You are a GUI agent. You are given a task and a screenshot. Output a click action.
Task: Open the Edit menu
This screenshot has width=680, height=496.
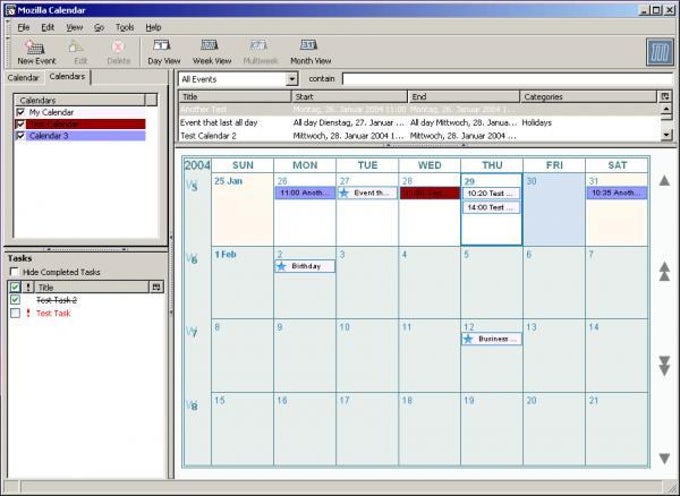pyautogui.click(x=48, y=27)
